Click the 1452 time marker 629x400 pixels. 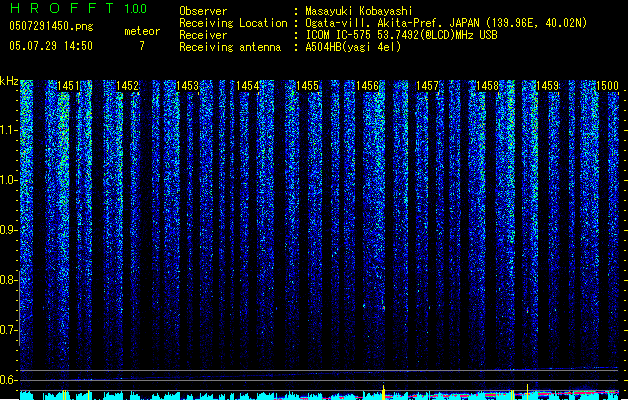click(128, 86)
